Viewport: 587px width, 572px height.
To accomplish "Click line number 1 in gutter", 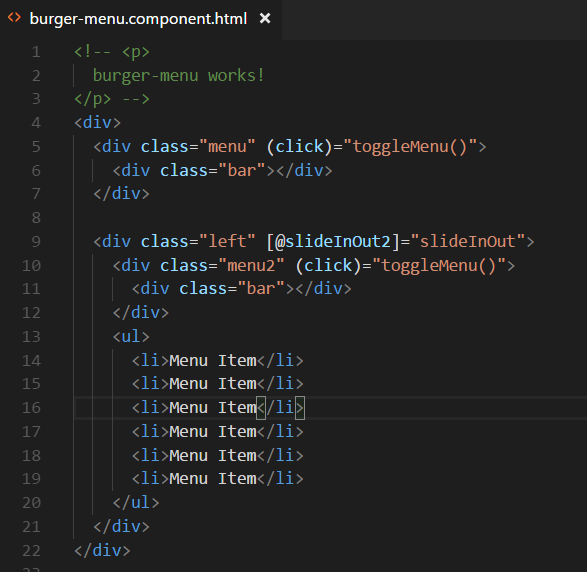I will (36, 52).
